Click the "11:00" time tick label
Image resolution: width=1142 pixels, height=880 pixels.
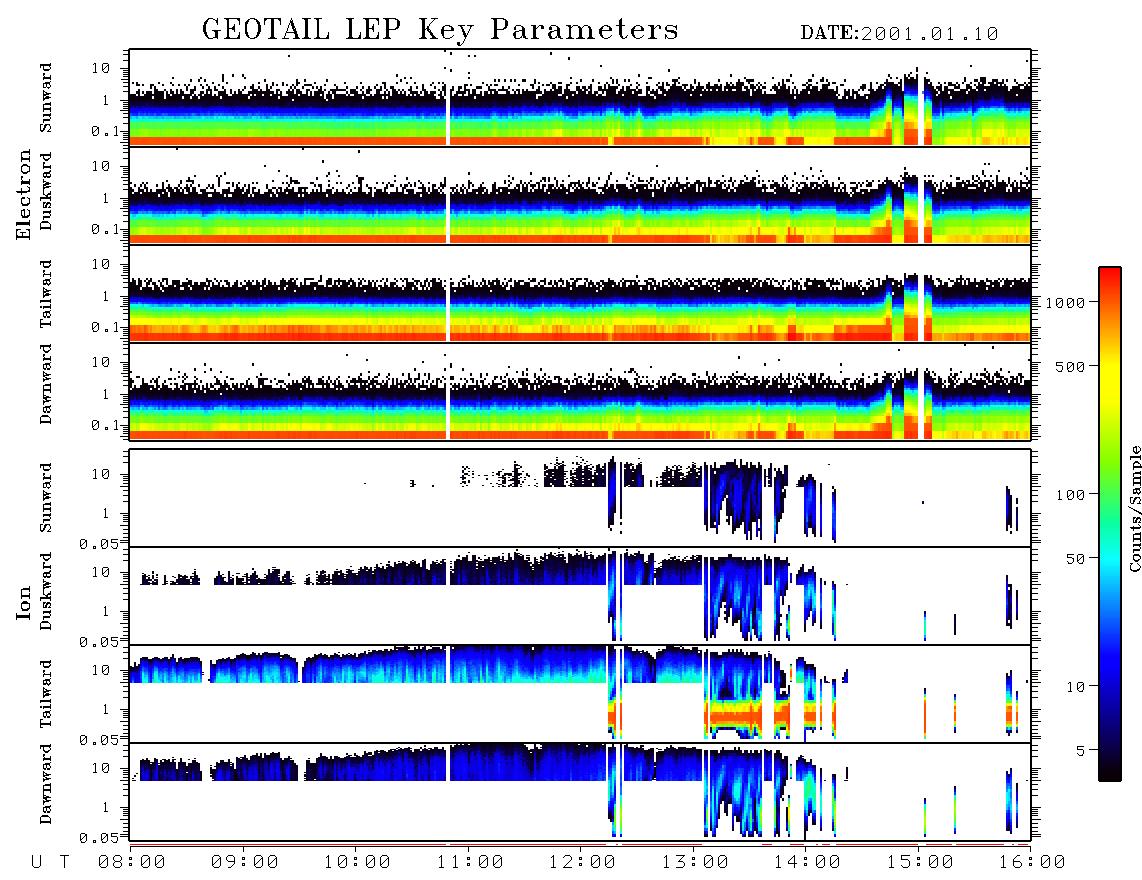click(x=470, y=862)
